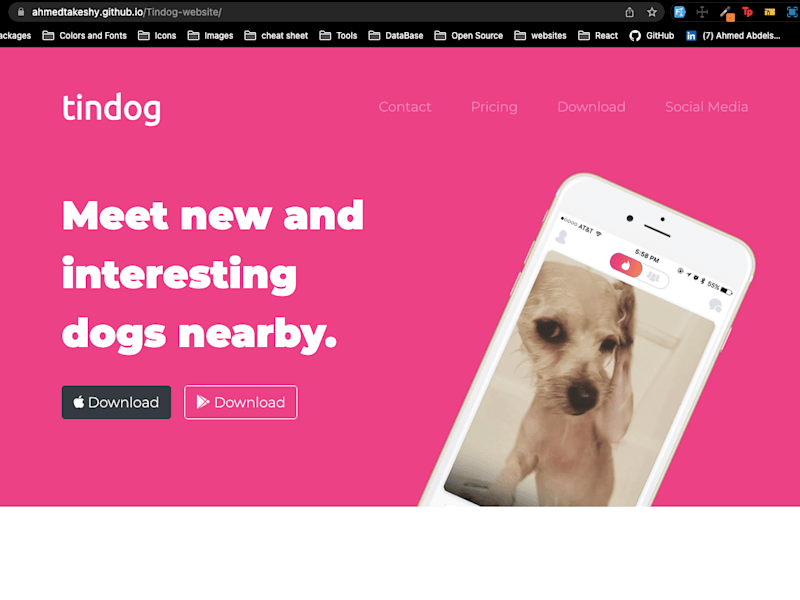Click the share page icon in address bar
The image size is (800, 600).
coord(630,12)
